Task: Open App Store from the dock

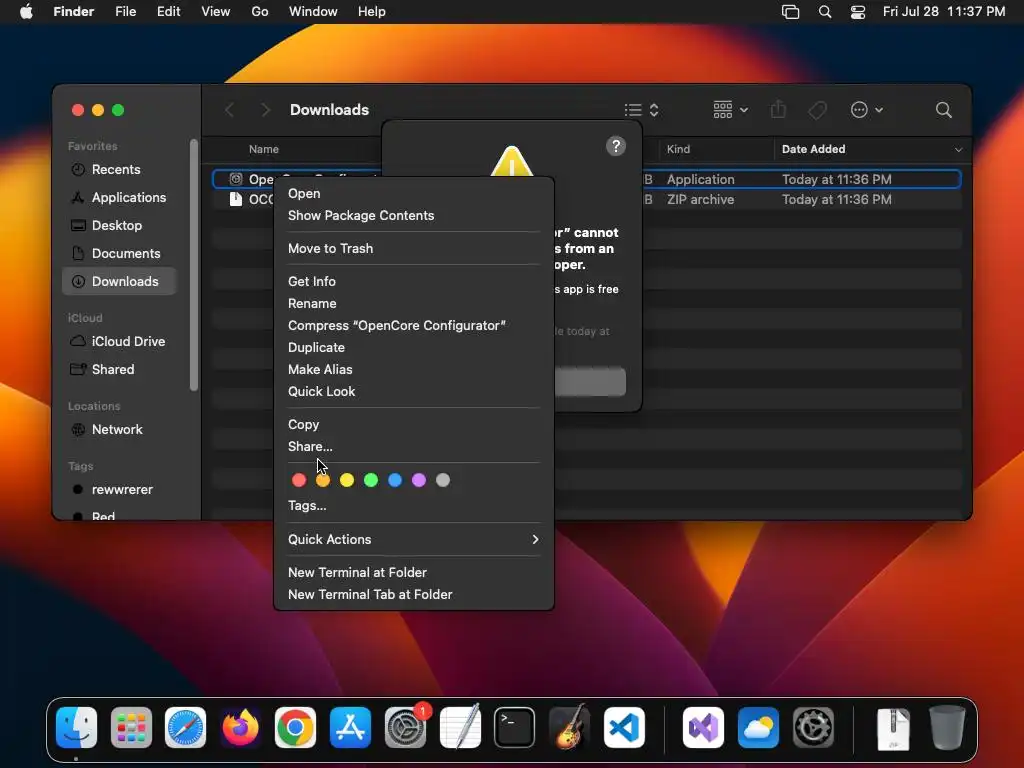Action: [x=350, y=728]
